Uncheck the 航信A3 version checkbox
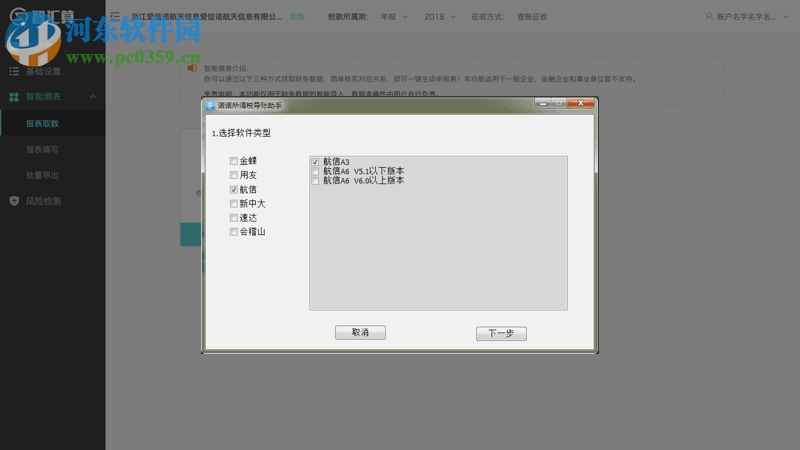This screenshot has width=800, height=450. pos(315,162)
